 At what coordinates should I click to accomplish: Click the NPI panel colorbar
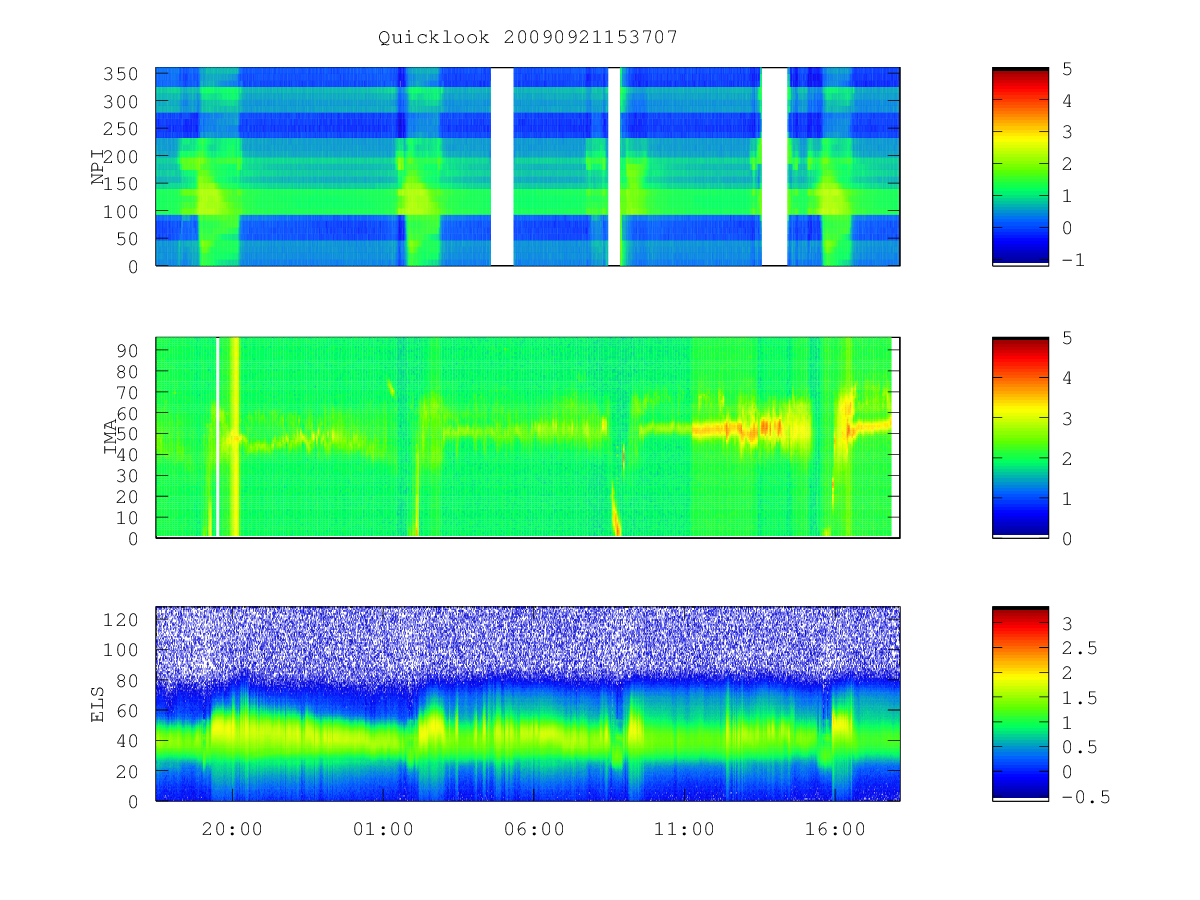1020,167
